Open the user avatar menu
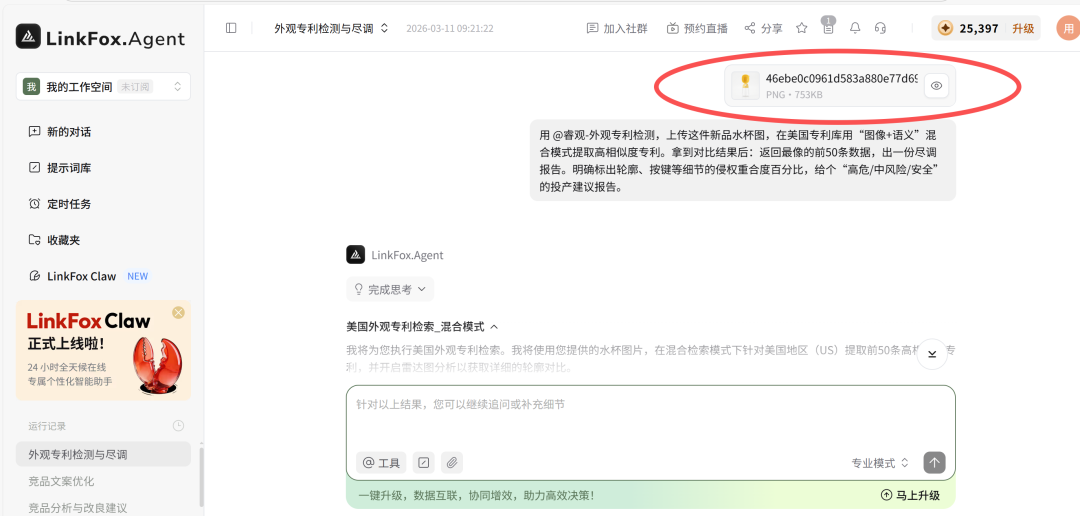Image resolution: width=1080 pixels, height=516 pixels. (x=1068, y=28)
